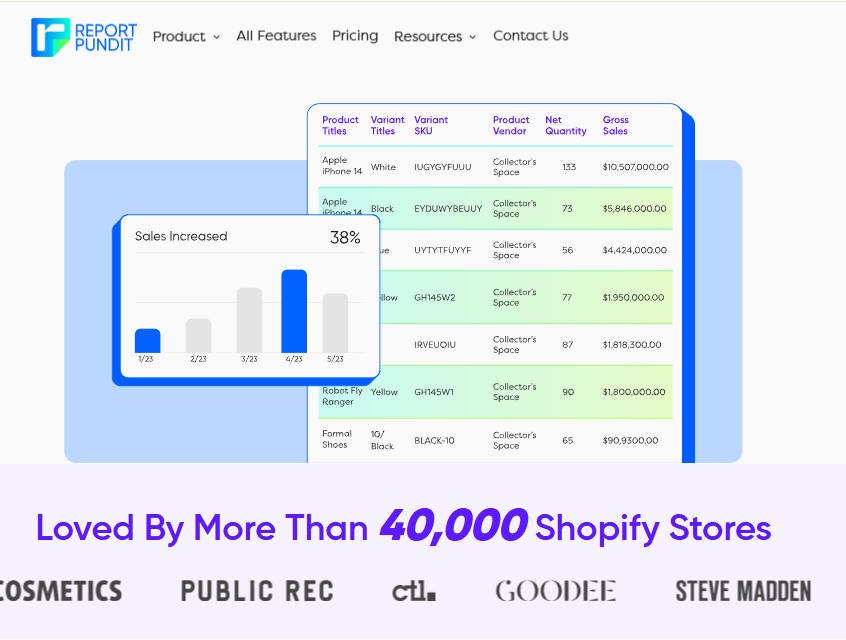Image resolution: width=846 pixels, height=640 pixels.
Task: Click the gray 3/23 chart bar
Action: click(249, 320)
